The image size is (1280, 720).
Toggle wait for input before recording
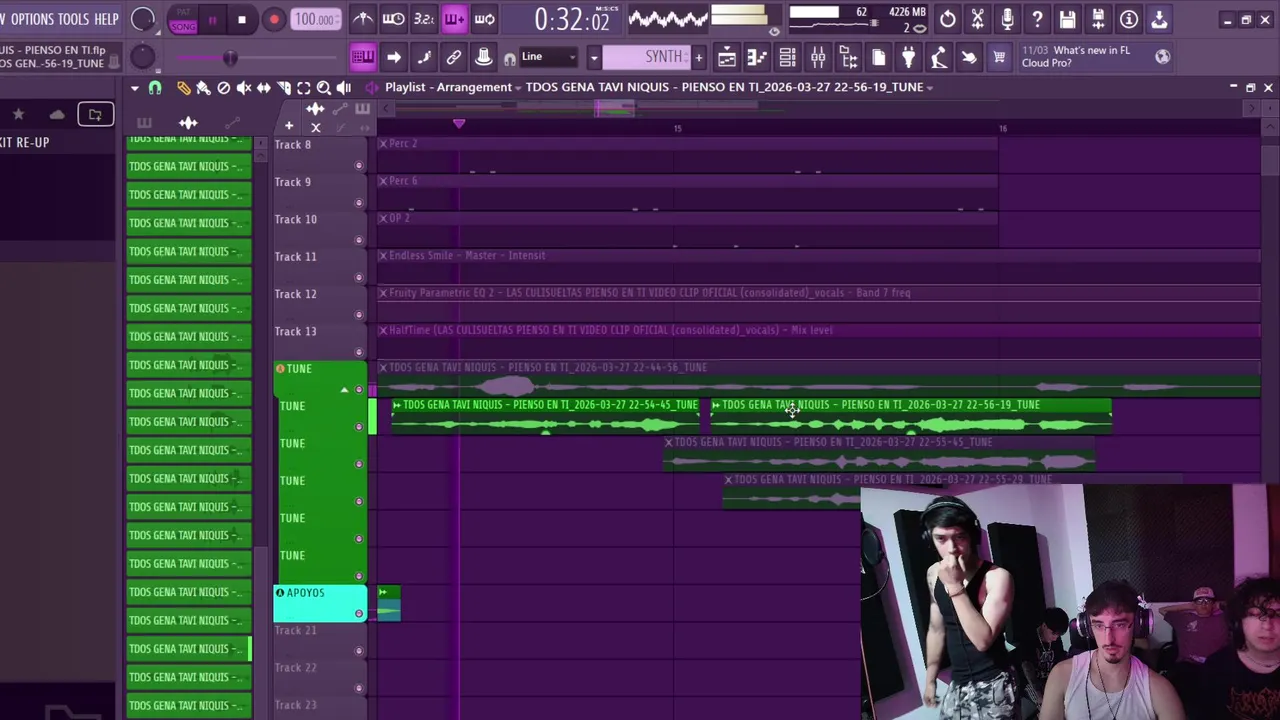tap(394, 19)
